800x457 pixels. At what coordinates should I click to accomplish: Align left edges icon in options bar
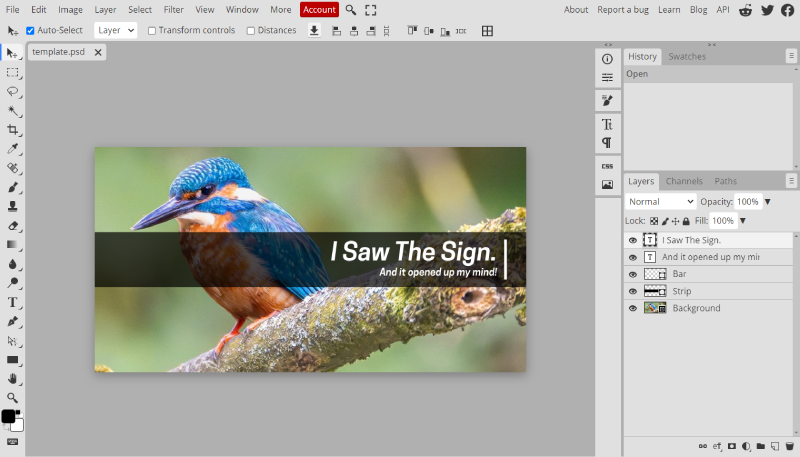tap(336, 31)
